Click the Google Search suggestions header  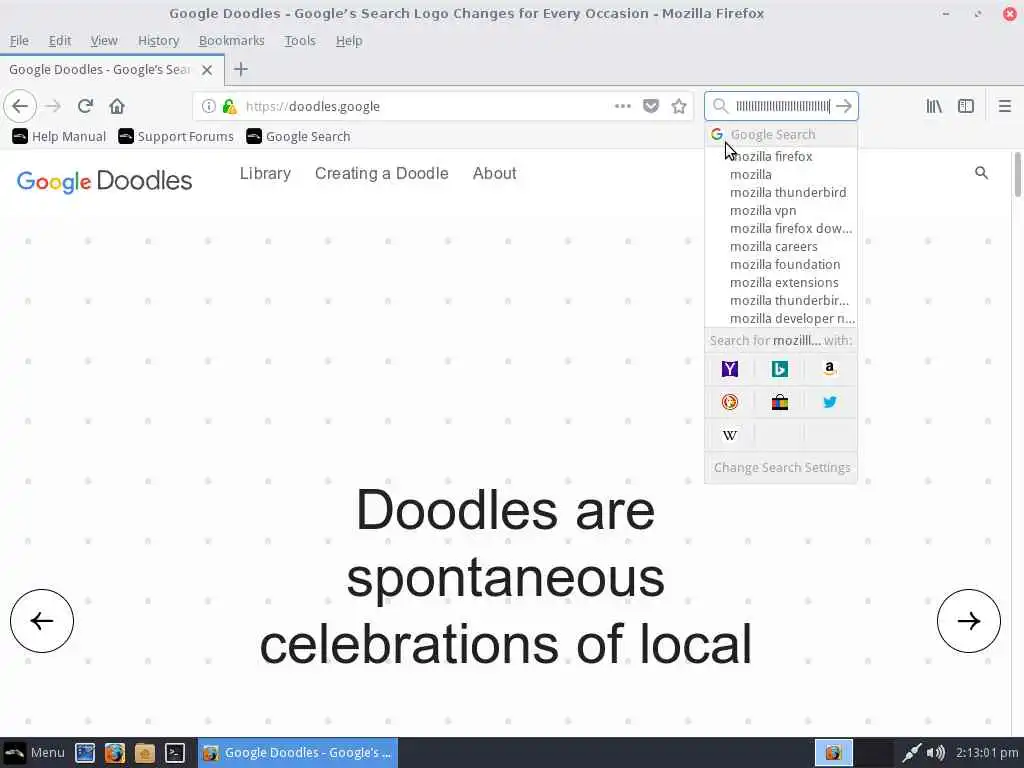(x=781, y=135)
